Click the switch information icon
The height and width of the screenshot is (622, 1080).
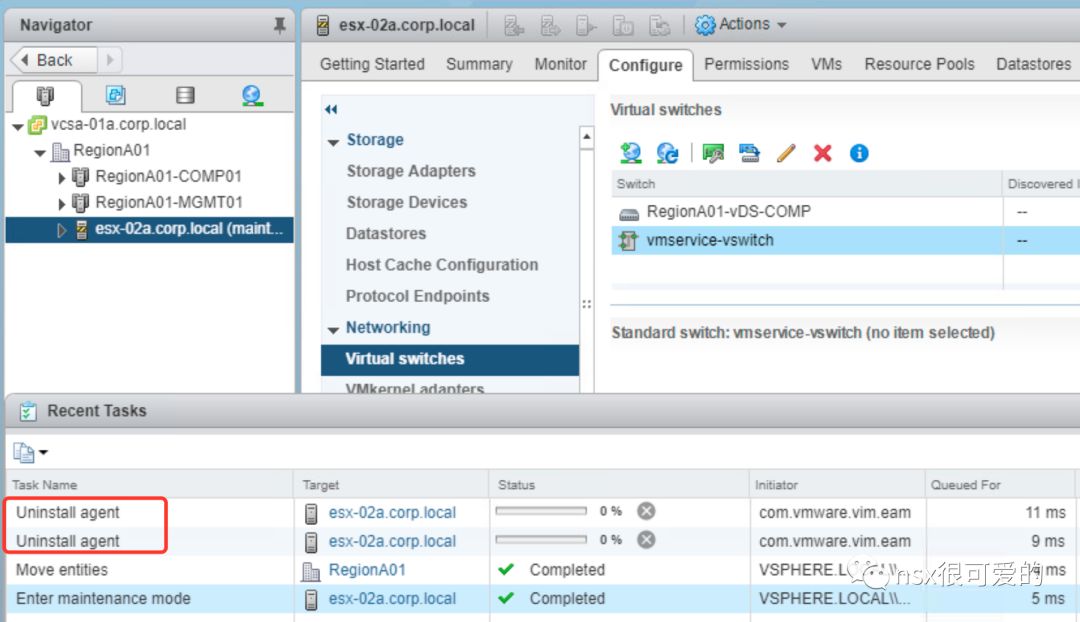coord(859,153)
